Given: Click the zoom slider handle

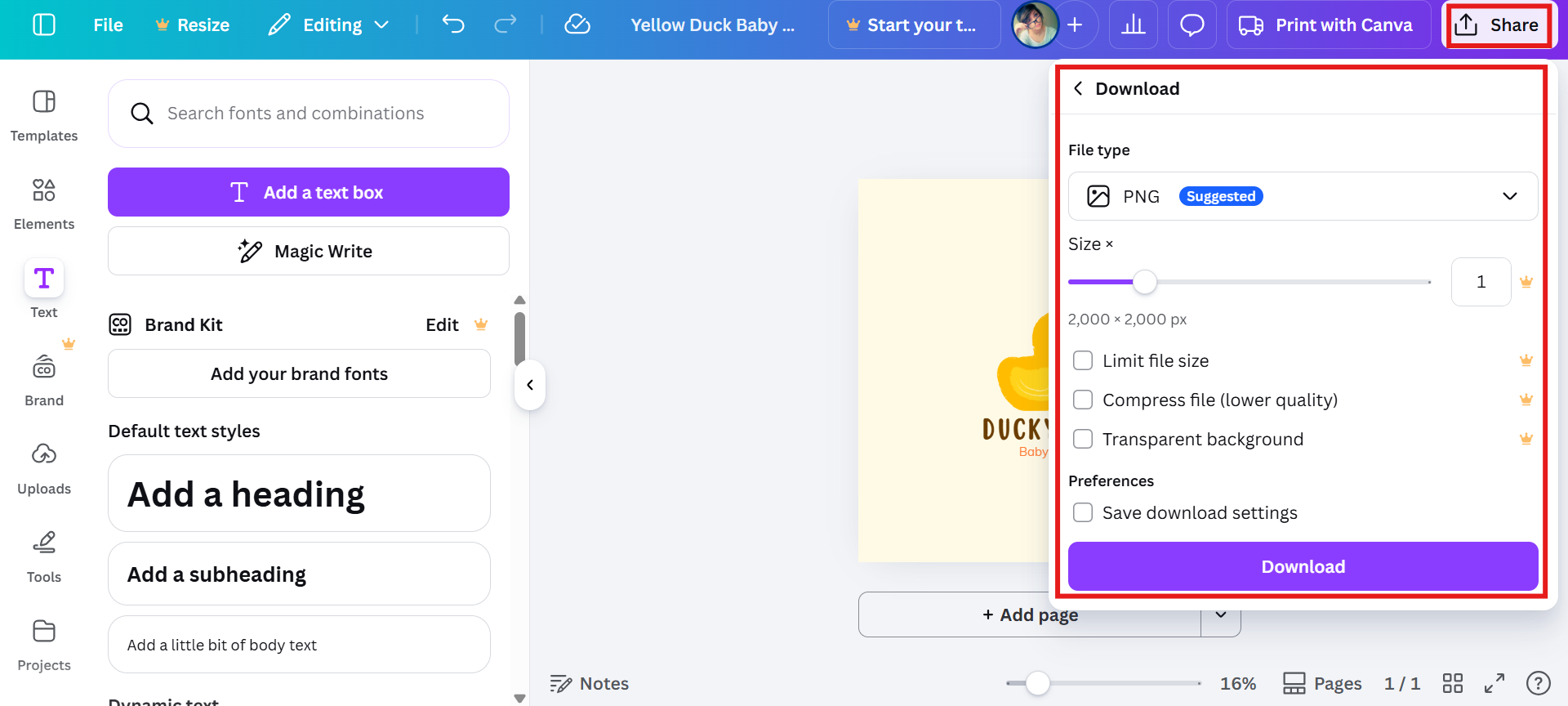Looking at the screenshot, I should coord(1037,683).
